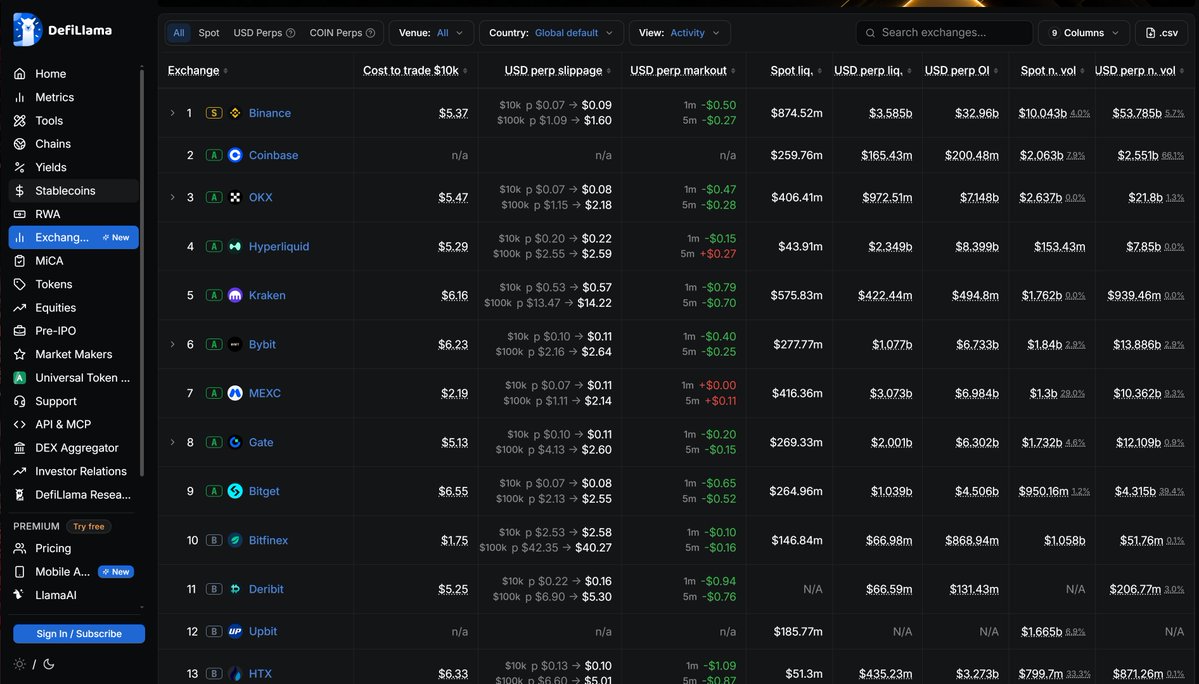The height and width of the screenshot is (684, 1199).
Task: Open the View Activity dropdown
Action: 680,33
